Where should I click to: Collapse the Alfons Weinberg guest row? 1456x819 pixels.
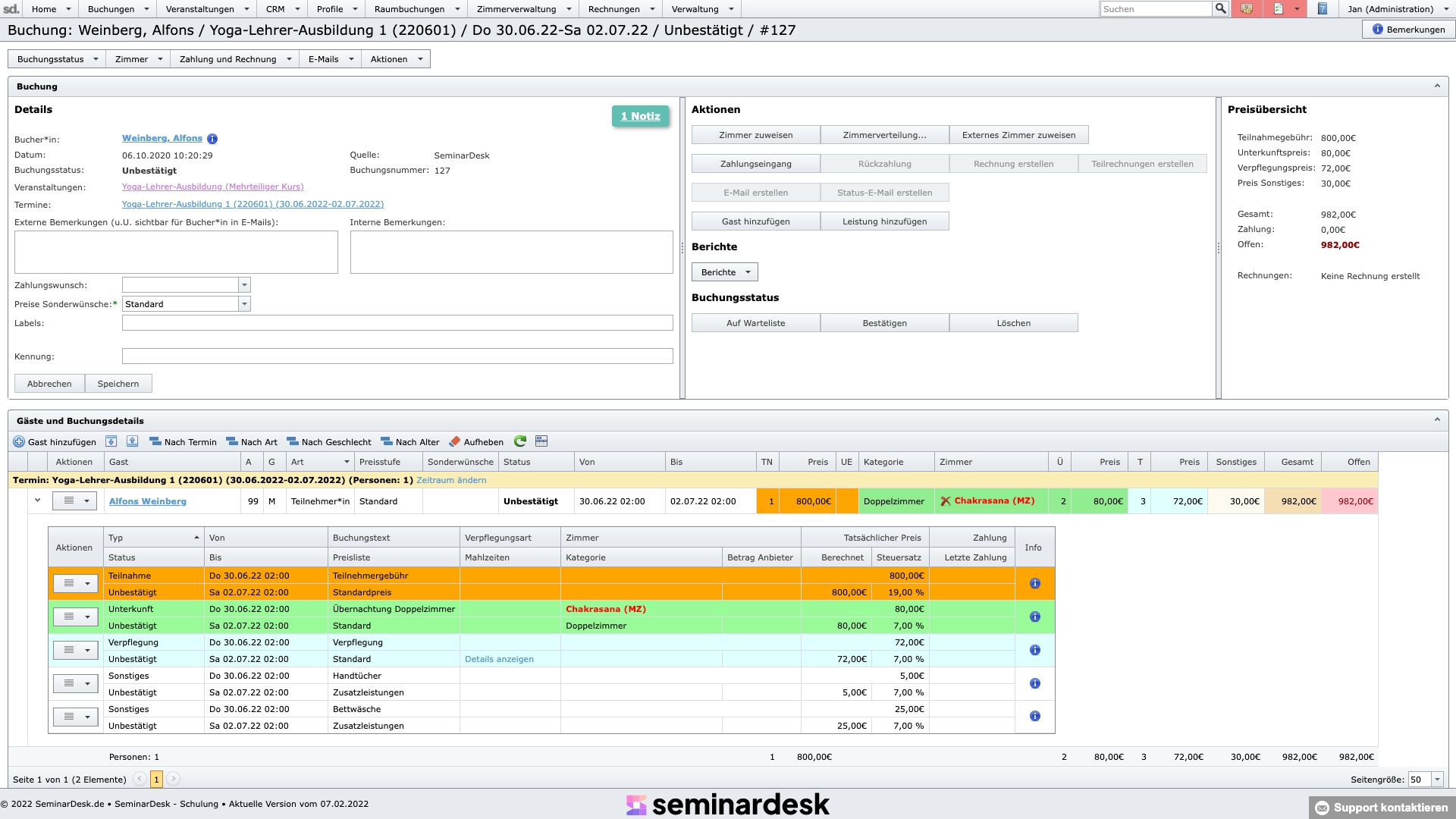pyautogui.click(x=37, y=500)
